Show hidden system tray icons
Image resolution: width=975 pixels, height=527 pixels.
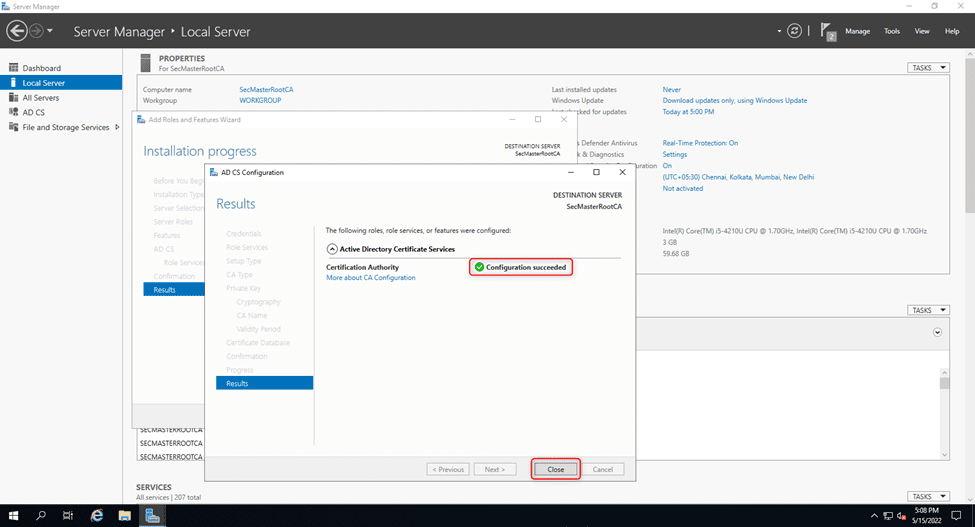[x=874, y=516]
